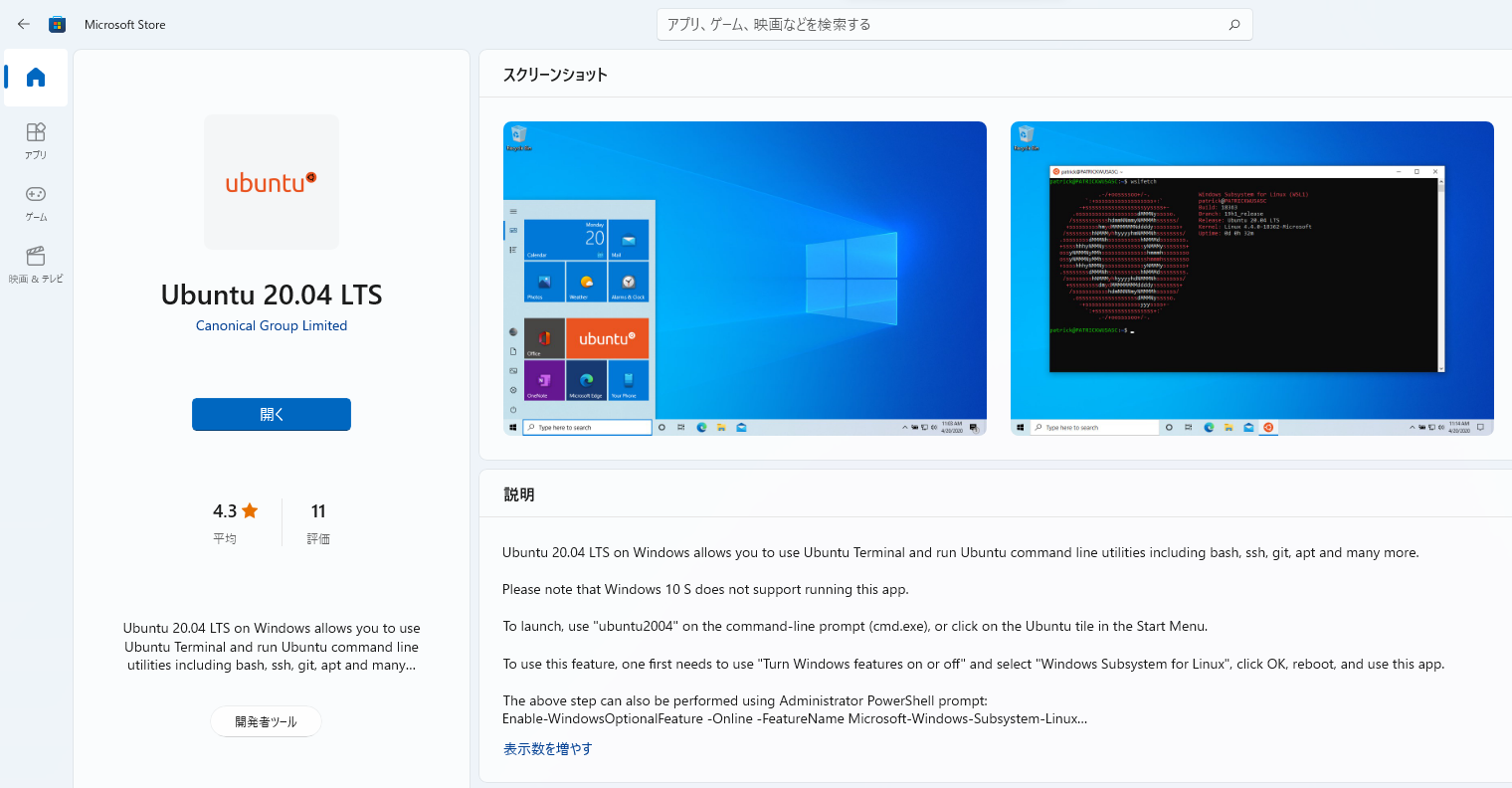The height and width of the screenshot is (788, 1512).
Task: Launch the app with the 開く button
Action: pos(271,414)
